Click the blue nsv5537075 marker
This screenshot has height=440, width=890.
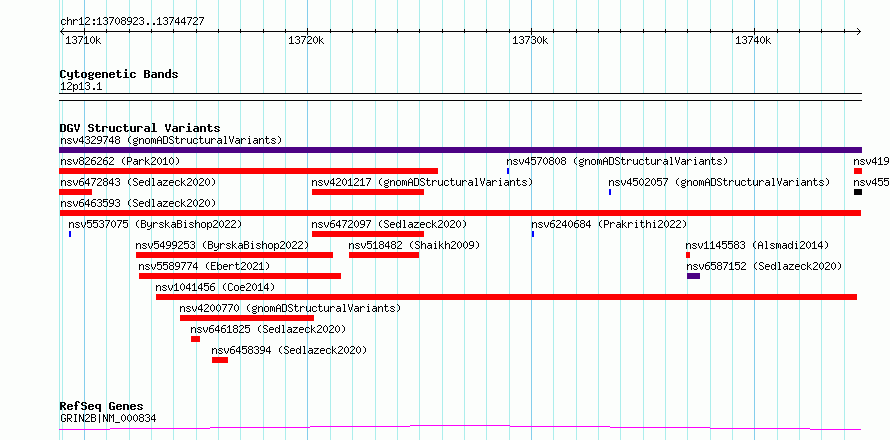[x=70, y=234]
